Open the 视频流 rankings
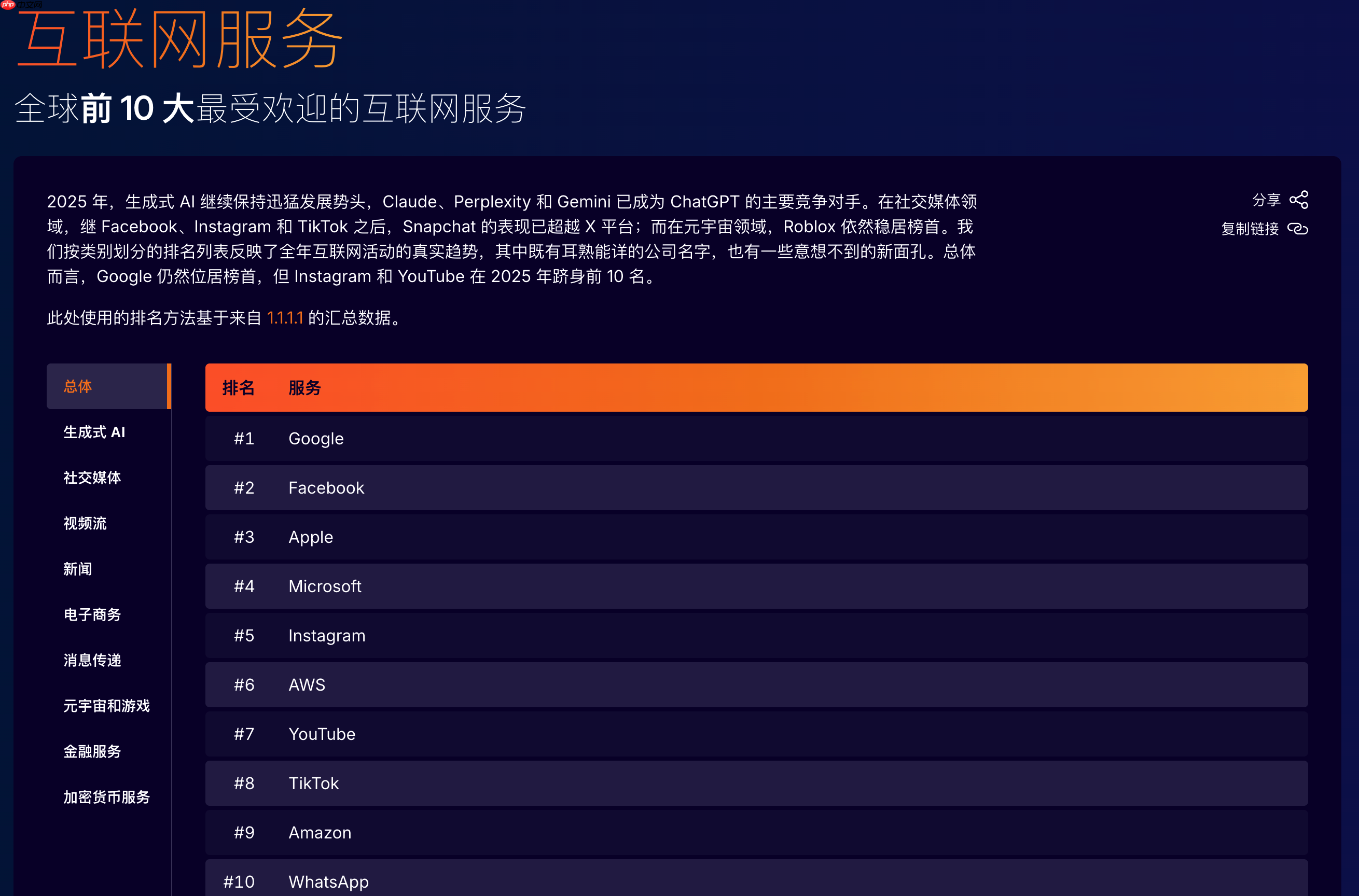 click(85, 524)
